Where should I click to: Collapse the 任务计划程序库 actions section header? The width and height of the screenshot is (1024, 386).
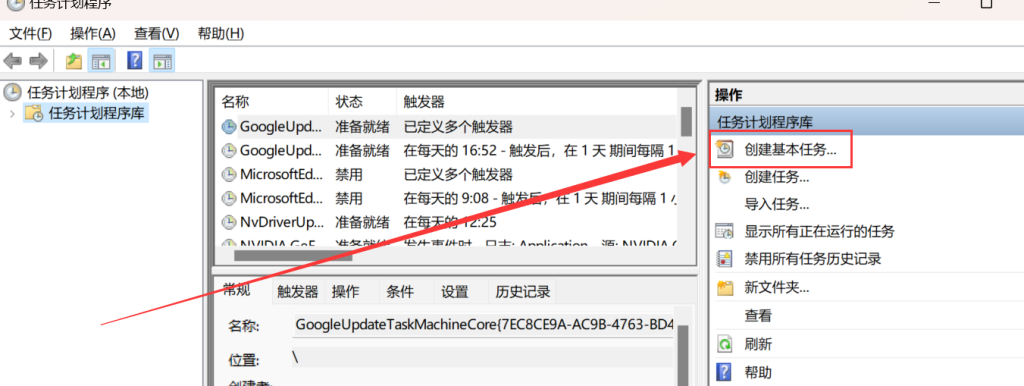point(866,121)
